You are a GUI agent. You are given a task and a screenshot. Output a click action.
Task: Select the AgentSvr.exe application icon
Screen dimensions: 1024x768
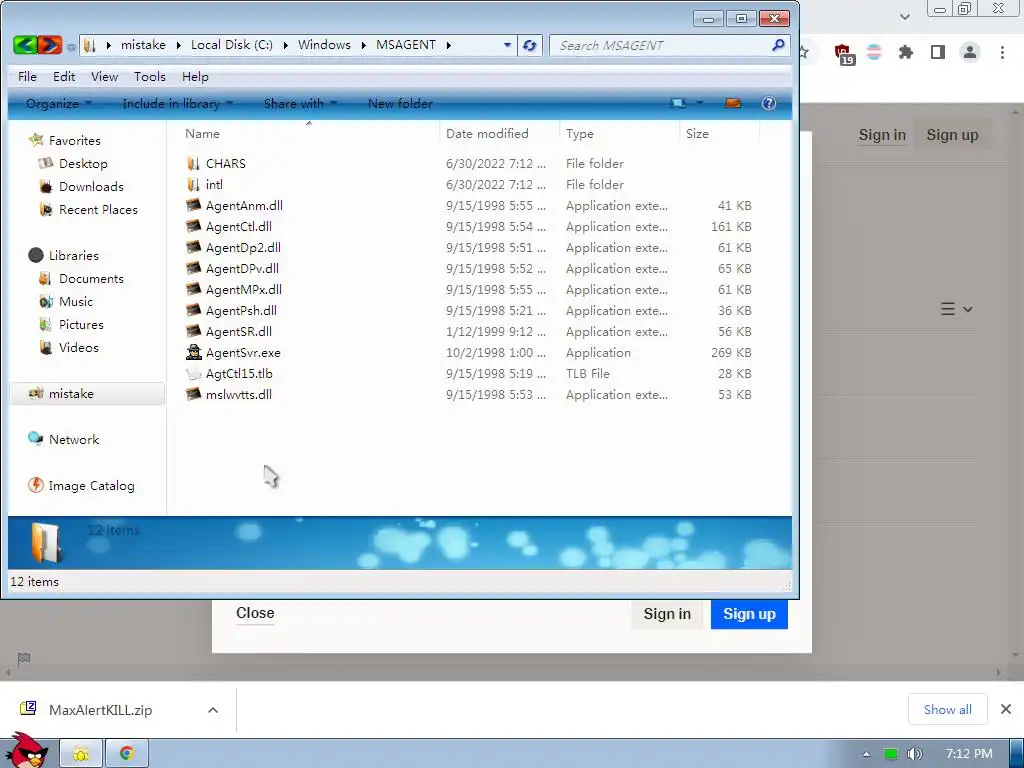(193, 352)
